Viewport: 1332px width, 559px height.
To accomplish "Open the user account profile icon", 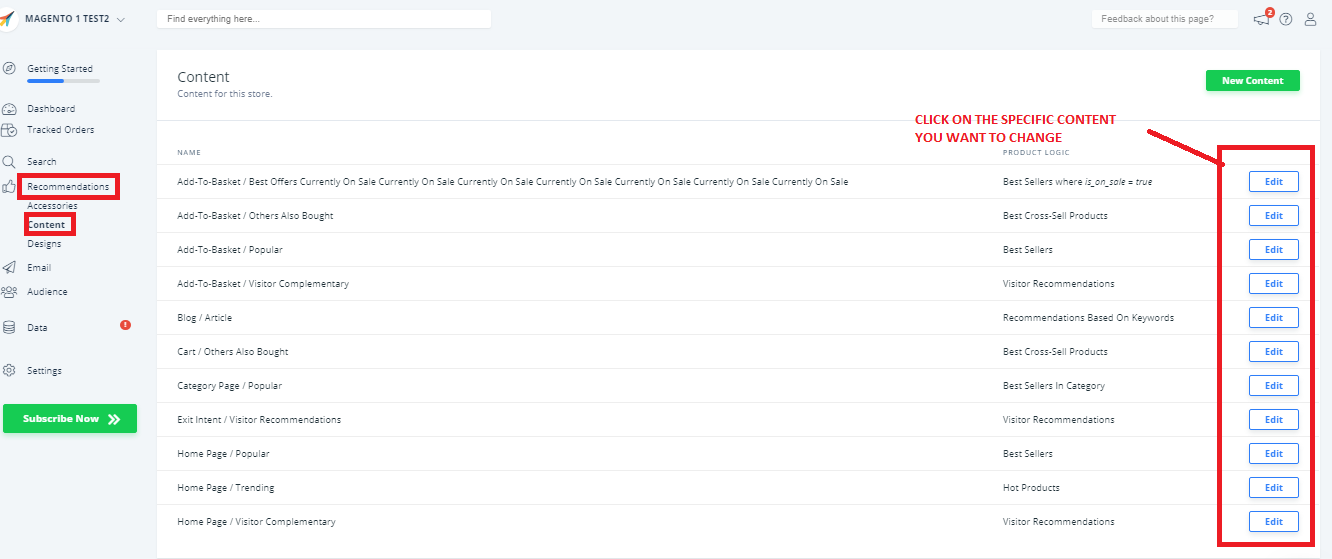I will click(x=1310, y=19).
